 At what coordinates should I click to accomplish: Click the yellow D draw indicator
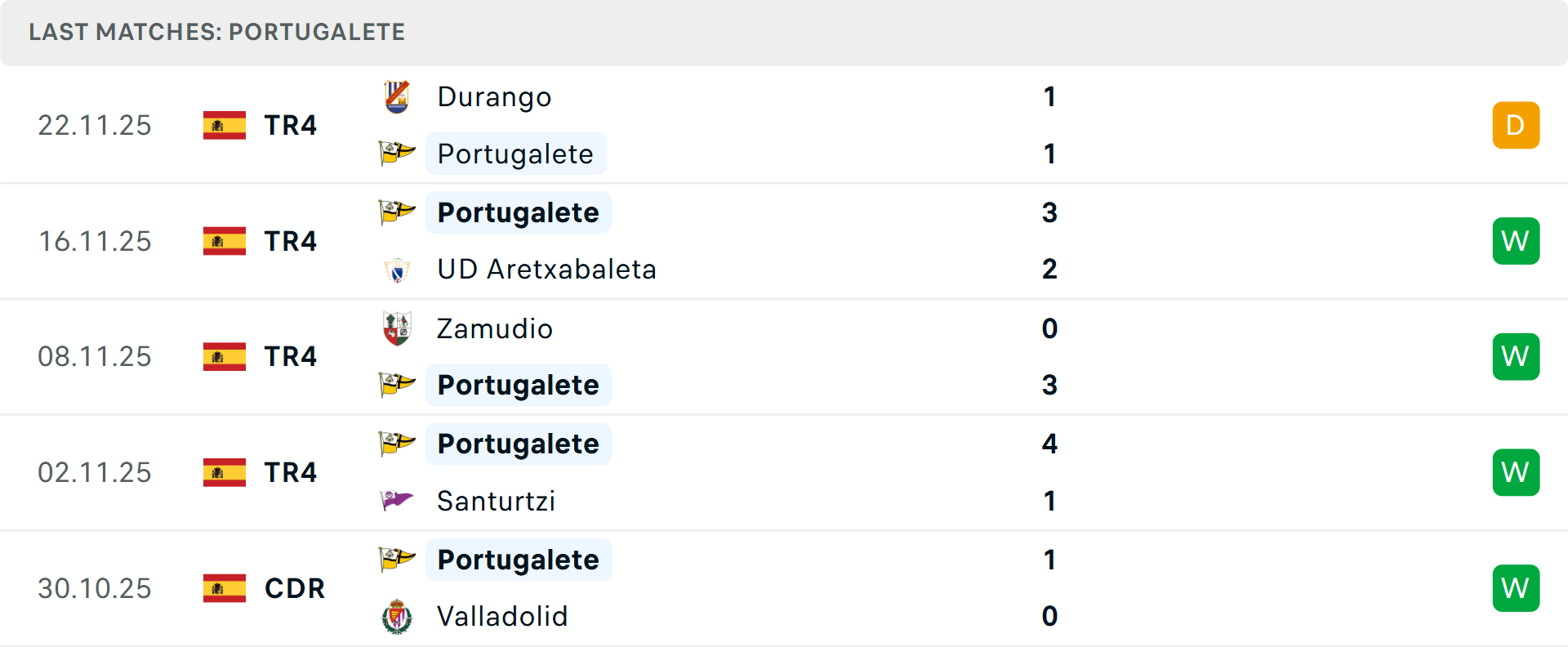tap(1516, 125)
